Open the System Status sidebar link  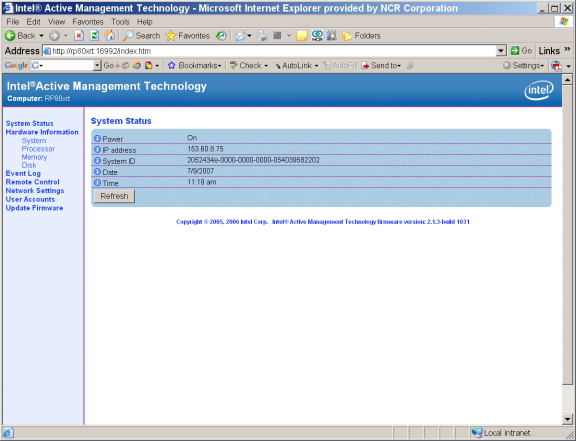coord(29,123)
